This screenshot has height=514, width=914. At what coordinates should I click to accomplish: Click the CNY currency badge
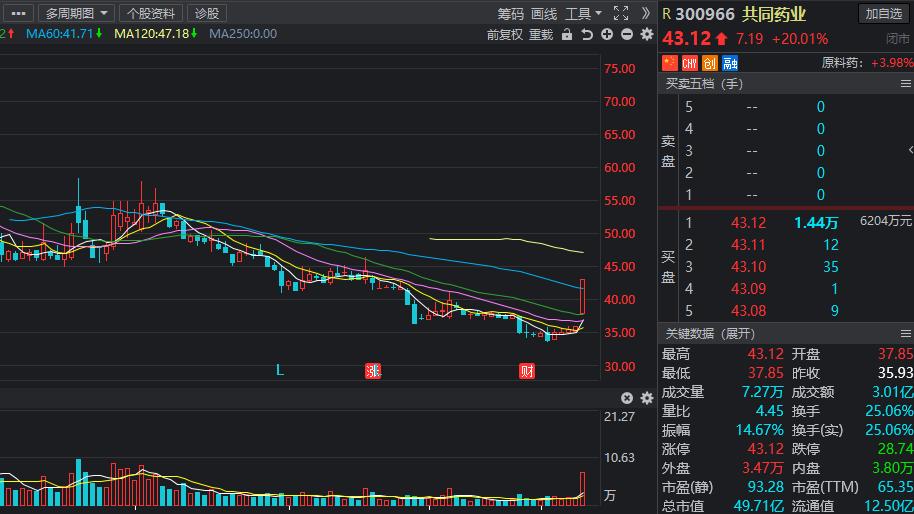point(690,62)
